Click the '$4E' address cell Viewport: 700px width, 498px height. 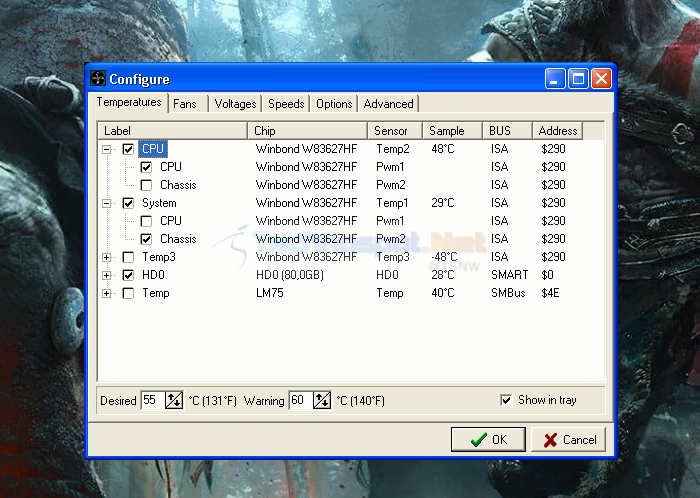pos(550,293)
